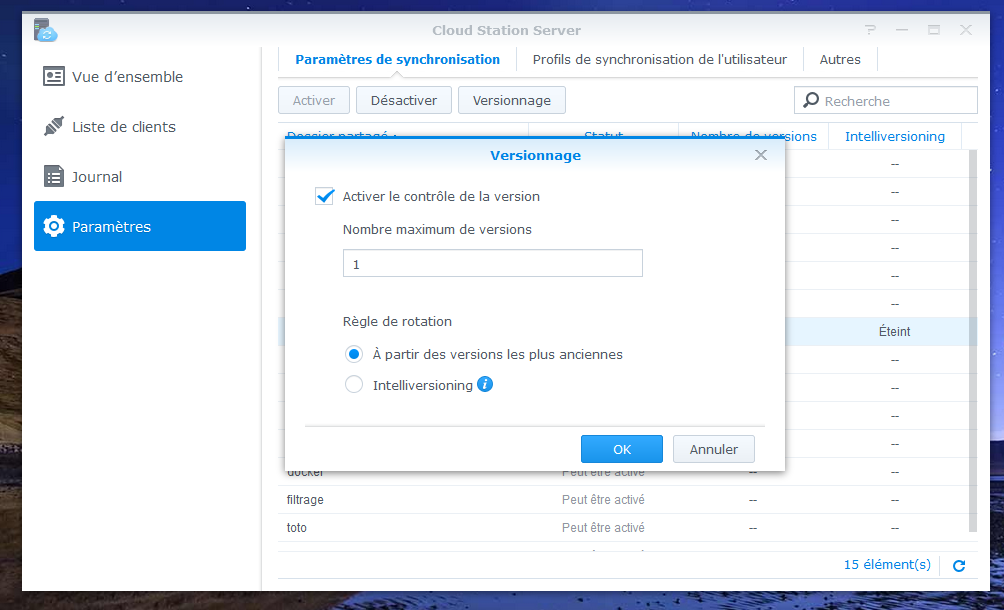Viewport: 1004px width, 610px height.
Task: Click the Recherche search field
Action: click(x=886, y=100)
